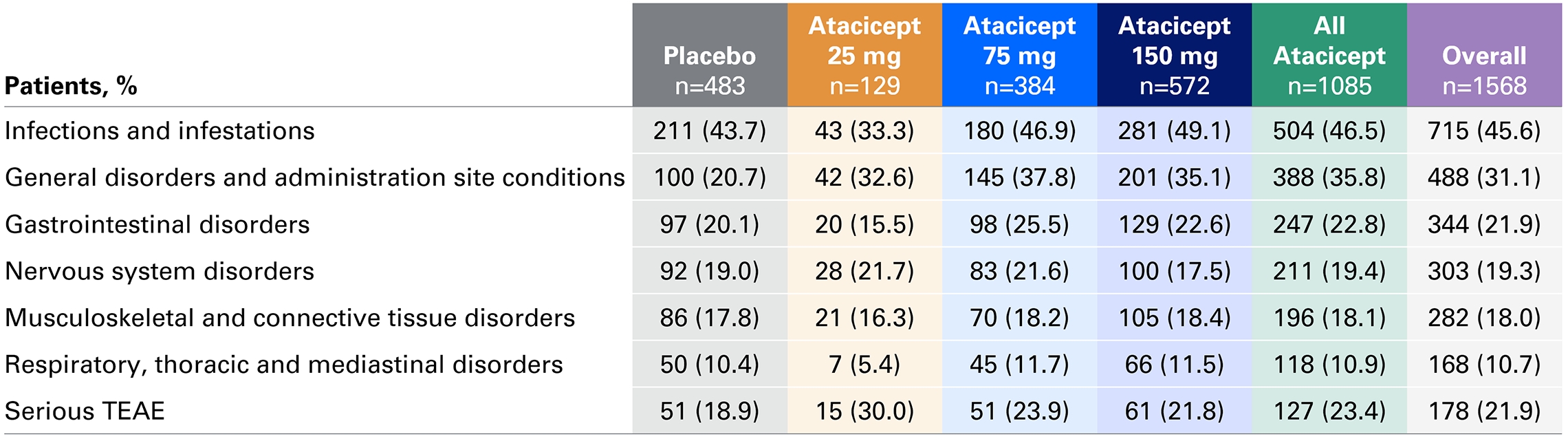Select the Gastrointestinal disorders row label
Screen dimensions: 1568x441
(x=157, y=224)
